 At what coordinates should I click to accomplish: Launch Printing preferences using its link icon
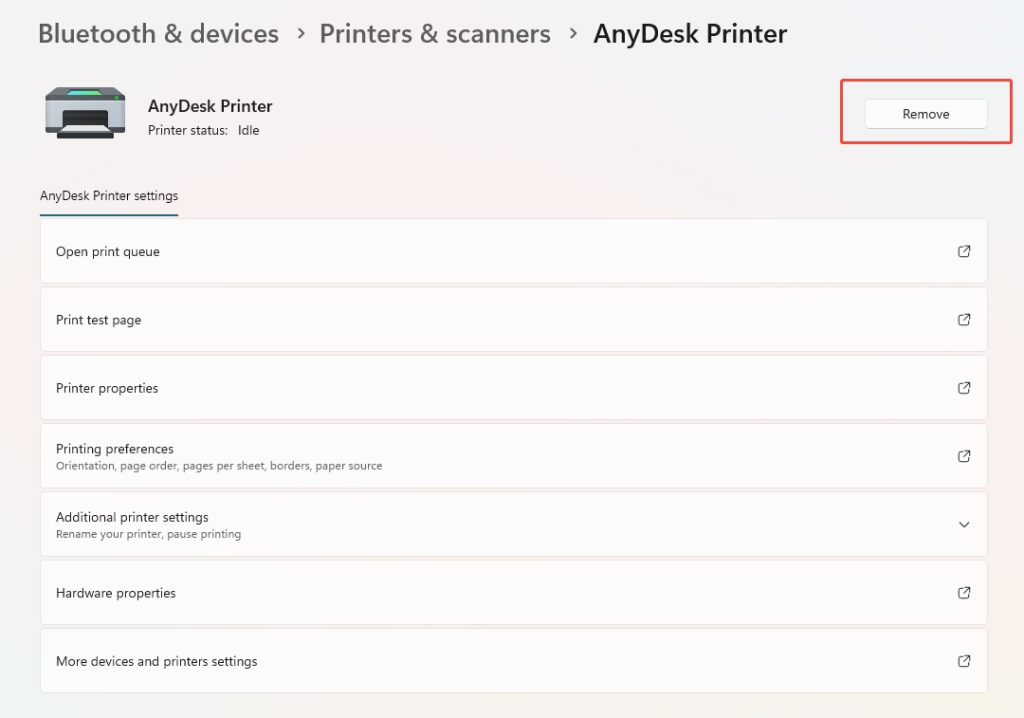click(x=963, y=456)
